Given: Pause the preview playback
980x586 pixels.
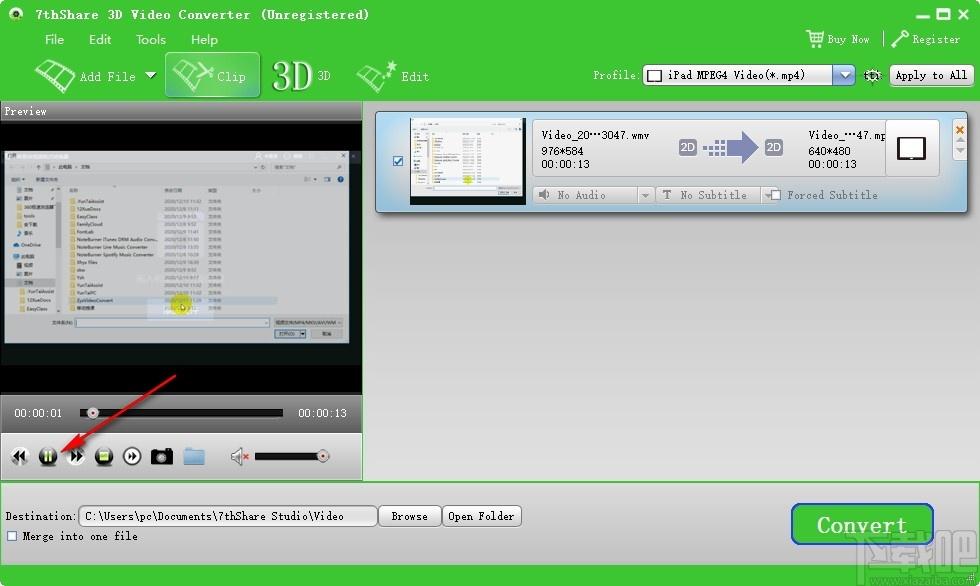Looking at the screenshot, I should (48, 457).
